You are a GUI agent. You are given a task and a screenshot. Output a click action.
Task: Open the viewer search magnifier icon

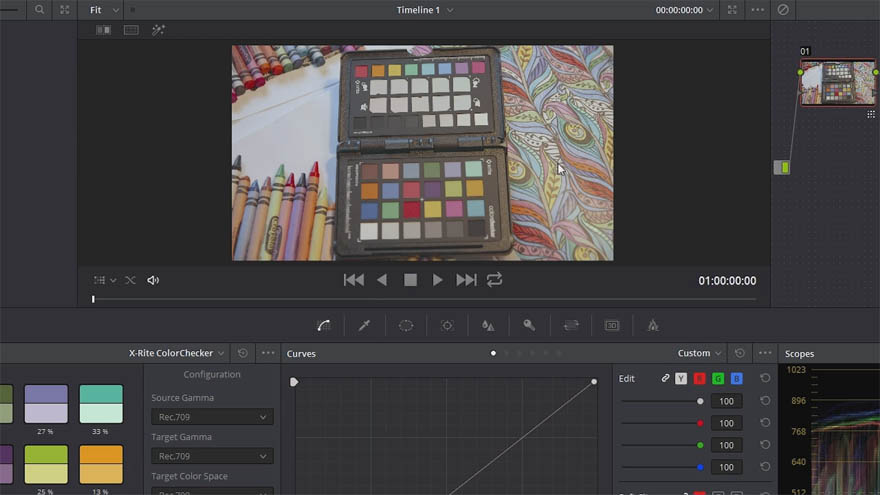(x=39, y=10)
